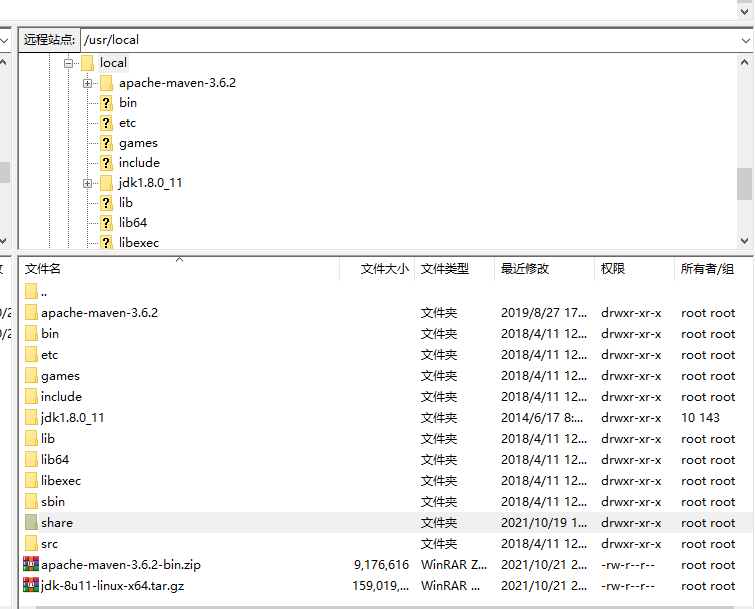This screenshot has height=609, width=755.
Task: Open the remote site path dropdown arrow
Action: pos(744,40)
